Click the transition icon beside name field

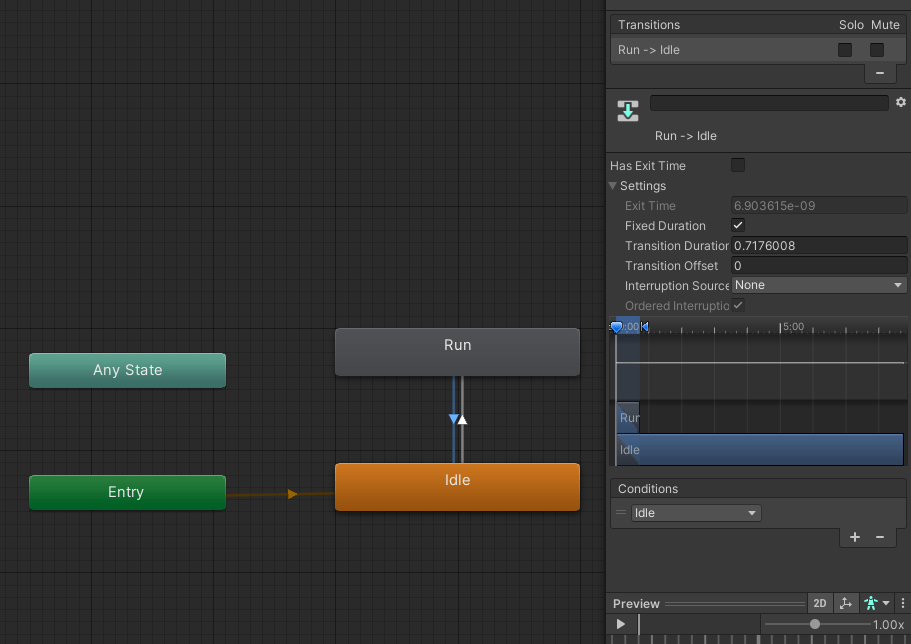click(627, 110)
